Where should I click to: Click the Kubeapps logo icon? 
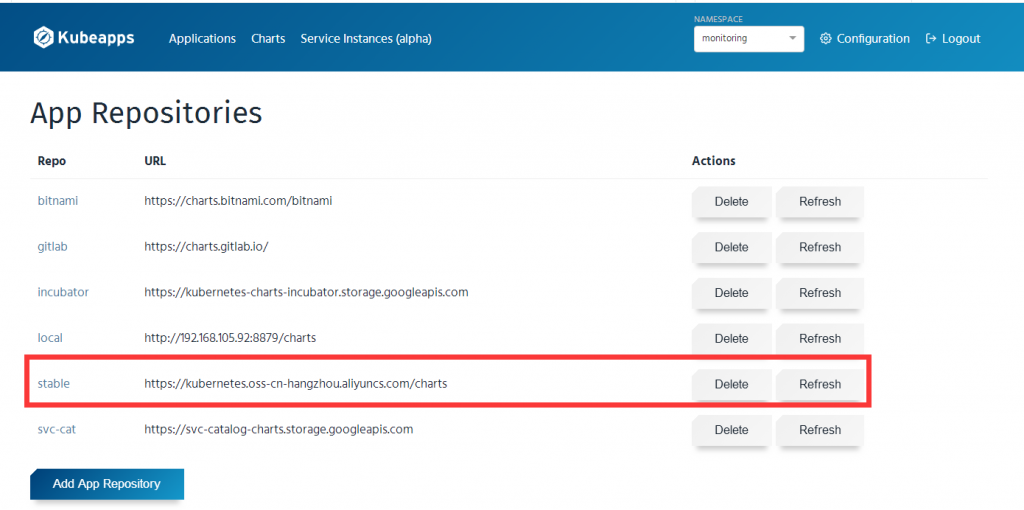click(x=43, y=38)
